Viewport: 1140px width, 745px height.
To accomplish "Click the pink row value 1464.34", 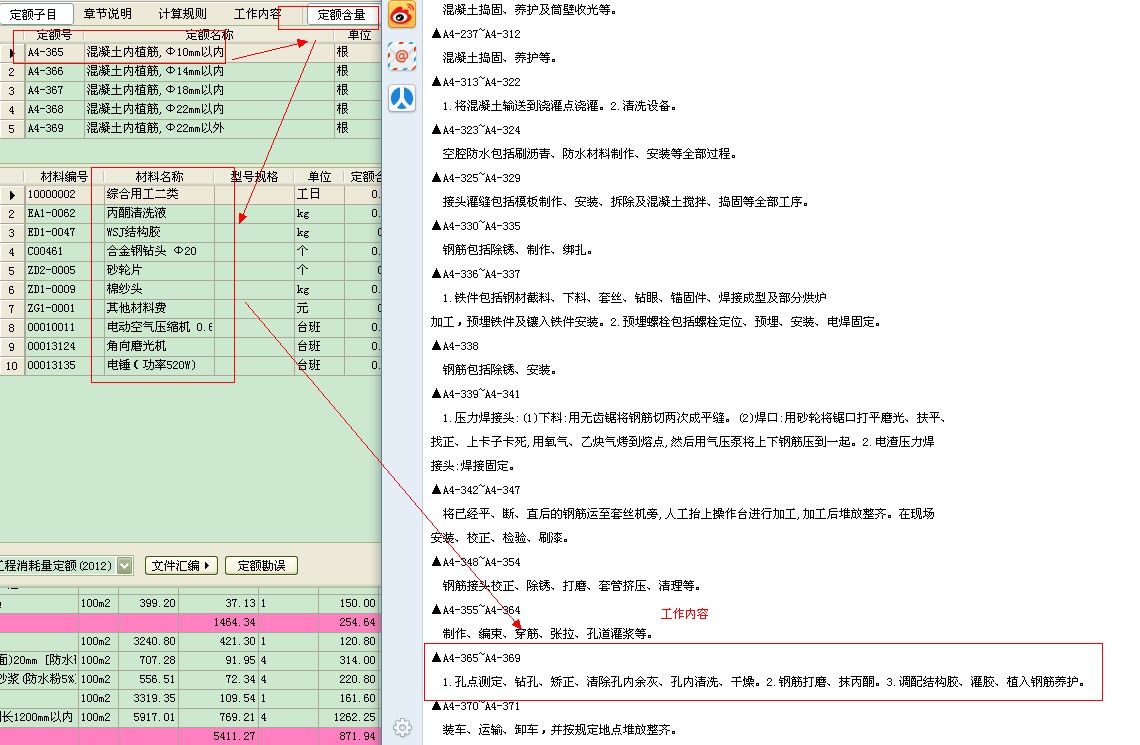I will (x=234, y=622).
